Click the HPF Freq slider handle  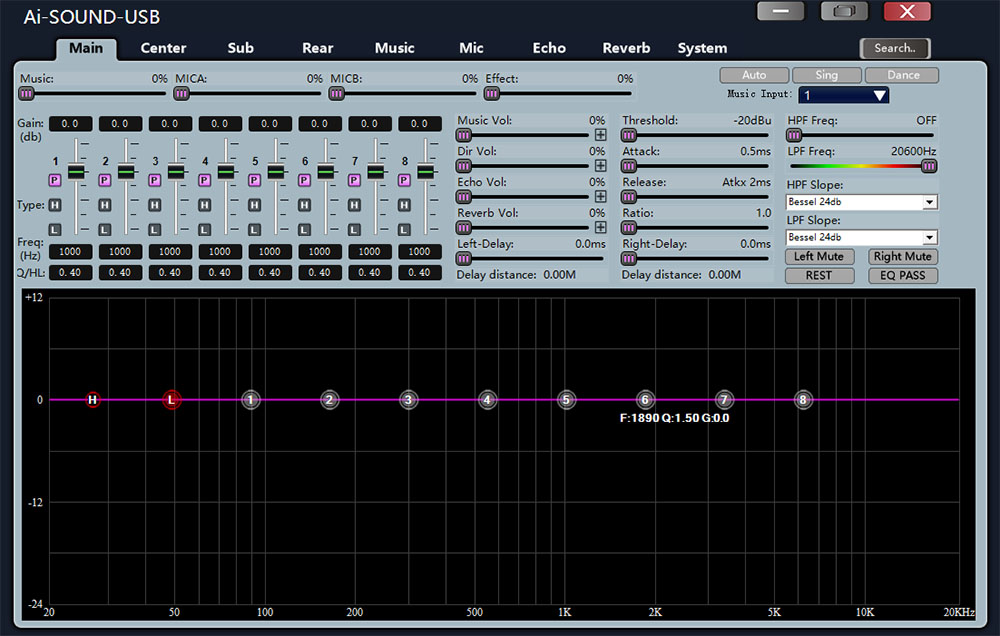794,135
